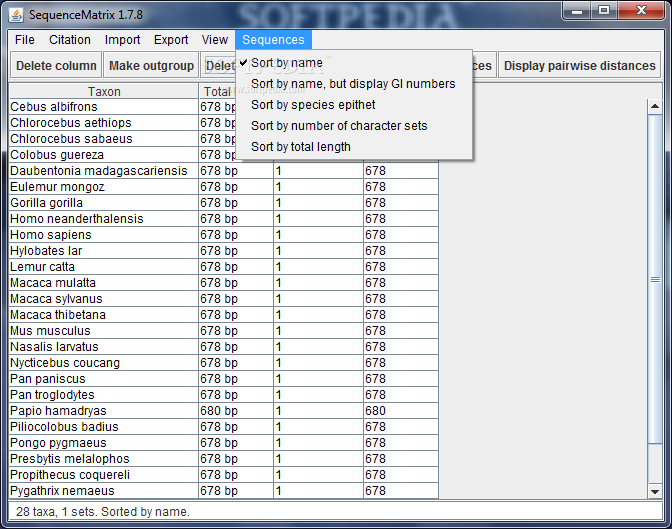The height and width of the screenshot is (529, 672).
Task: Select the Gorilla gorilla taxon
Action: (103, 203)
